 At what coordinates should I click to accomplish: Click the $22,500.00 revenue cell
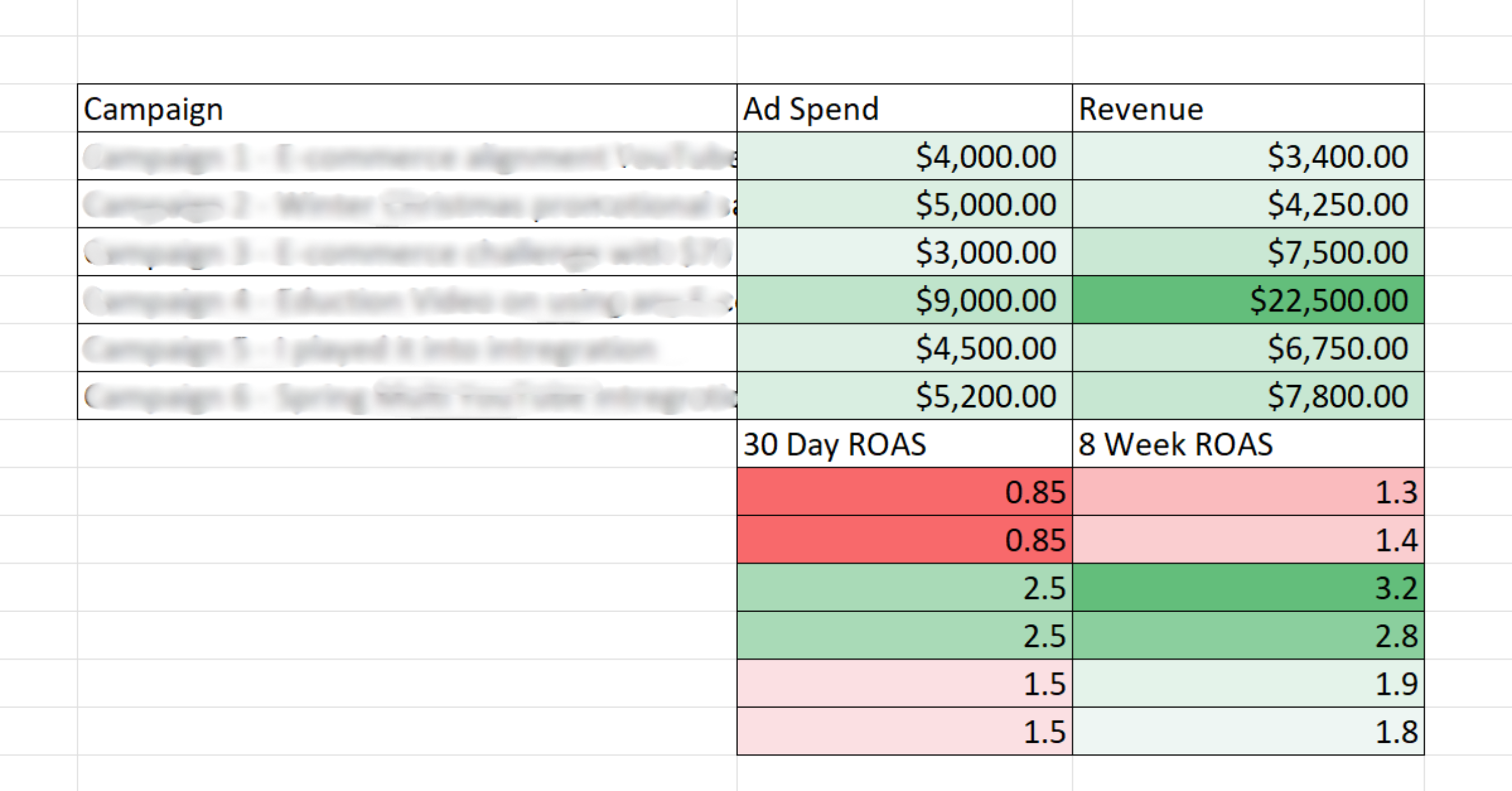coord(1247,300)
